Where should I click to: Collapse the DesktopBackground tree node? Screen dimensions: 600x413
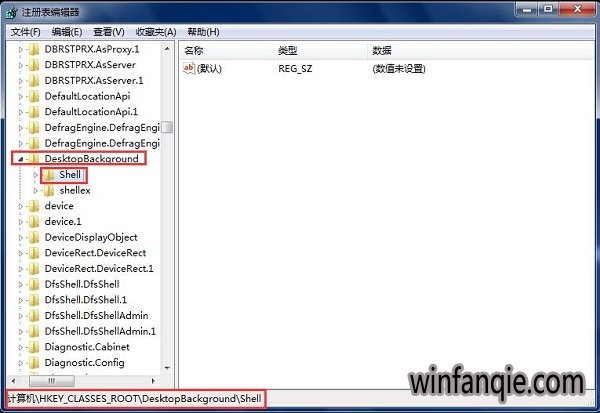point(21,159)
